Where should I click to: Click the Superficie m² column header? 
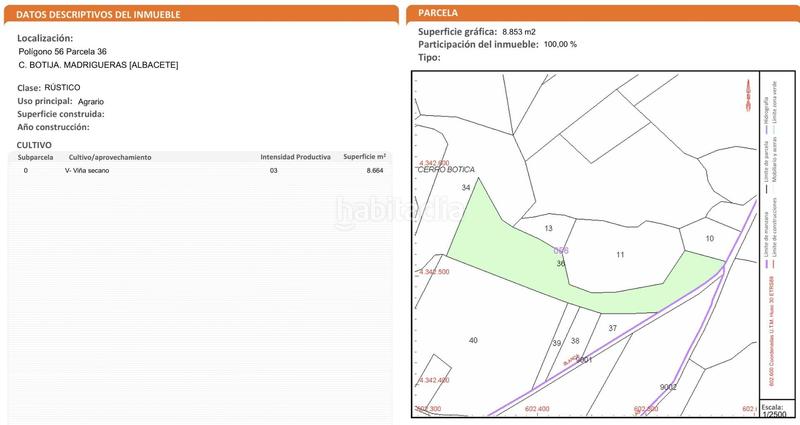(363, 157)
